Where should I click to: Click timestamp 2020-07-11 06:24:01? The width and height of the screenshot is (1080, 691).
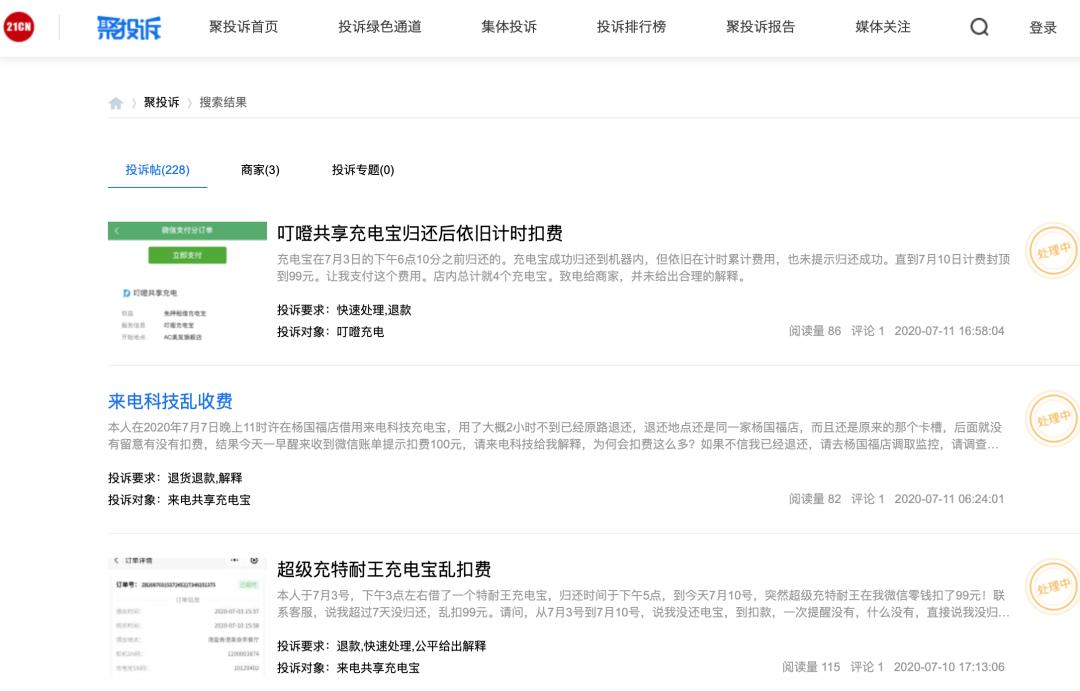pyautogui.click(x=949, y=499)
